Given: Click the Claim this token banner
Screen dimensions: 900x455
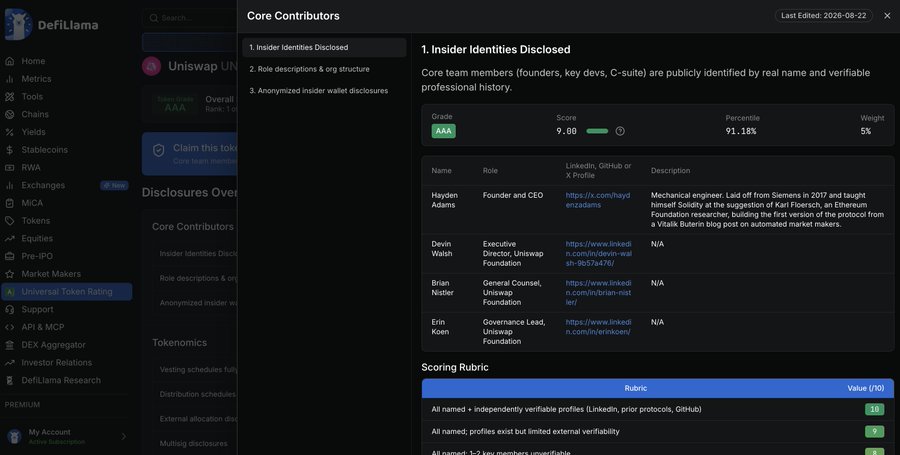Looking at the screenshot, I should point(189,154).
